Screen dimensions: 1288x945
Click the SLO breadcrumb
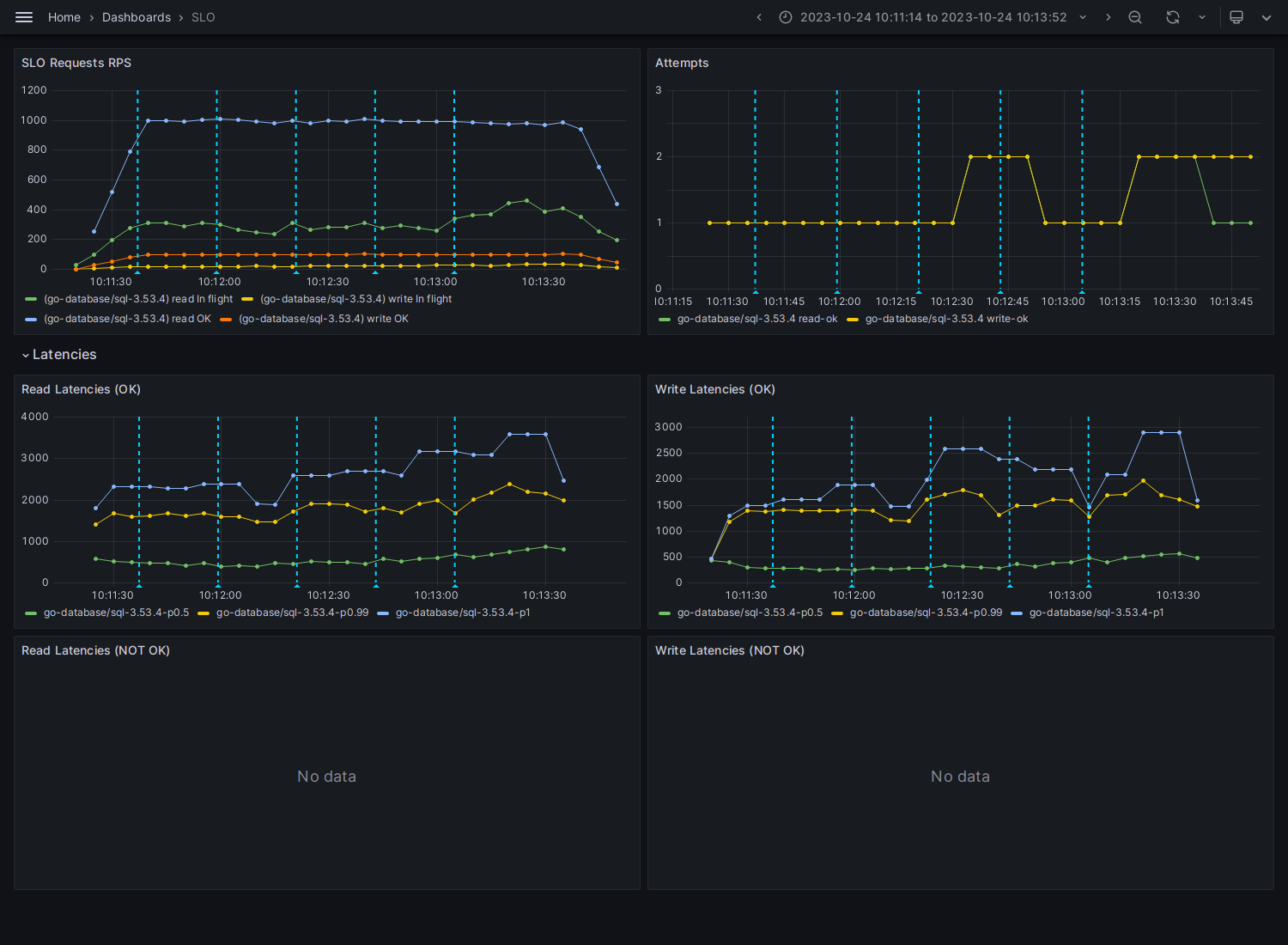(204, 17)
